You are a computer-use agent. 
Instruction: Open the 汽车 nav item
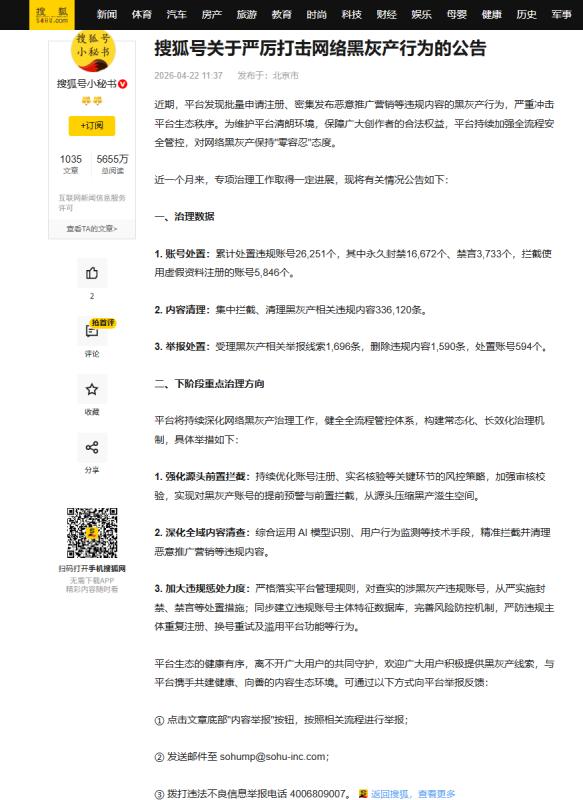[x=176, y=15]
